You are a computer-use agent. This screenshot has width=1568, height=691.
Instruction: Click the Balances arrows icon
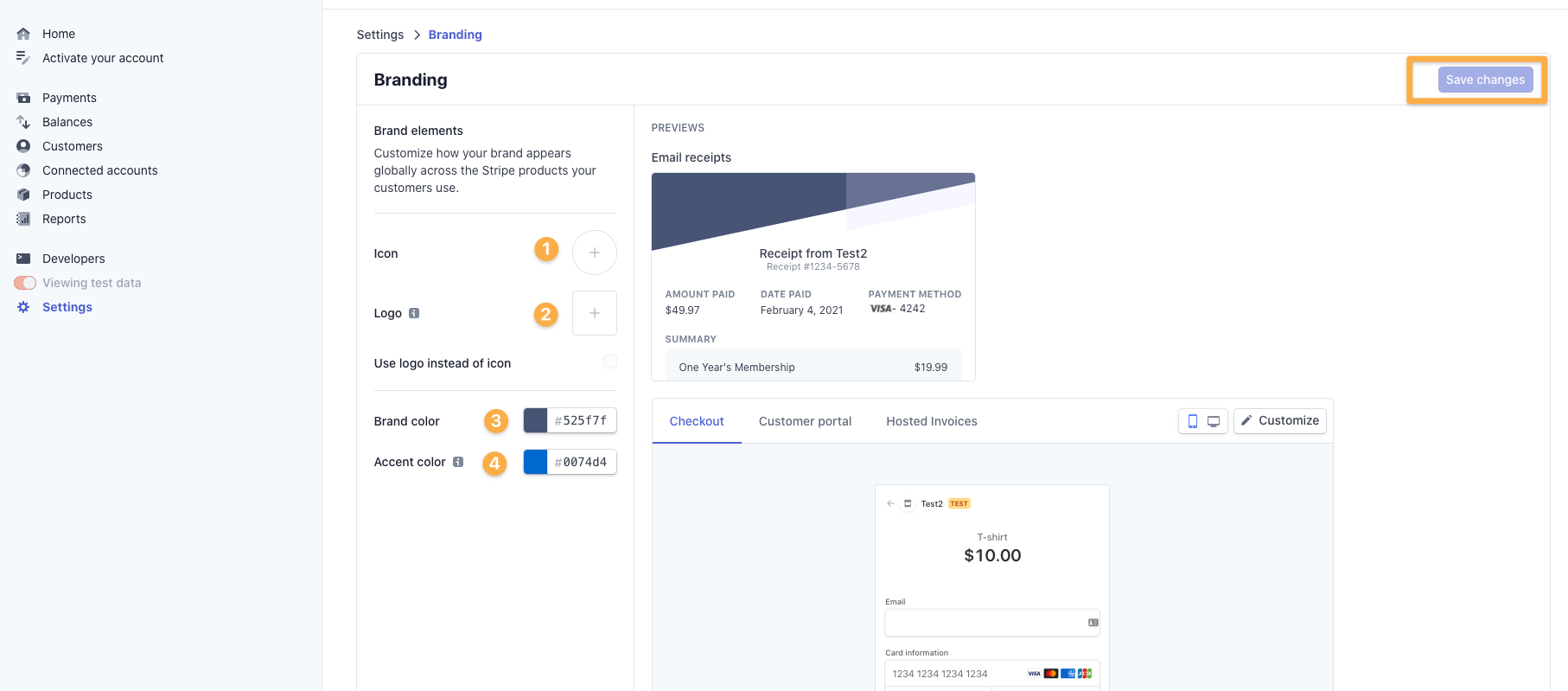click(x=23, y=122)
